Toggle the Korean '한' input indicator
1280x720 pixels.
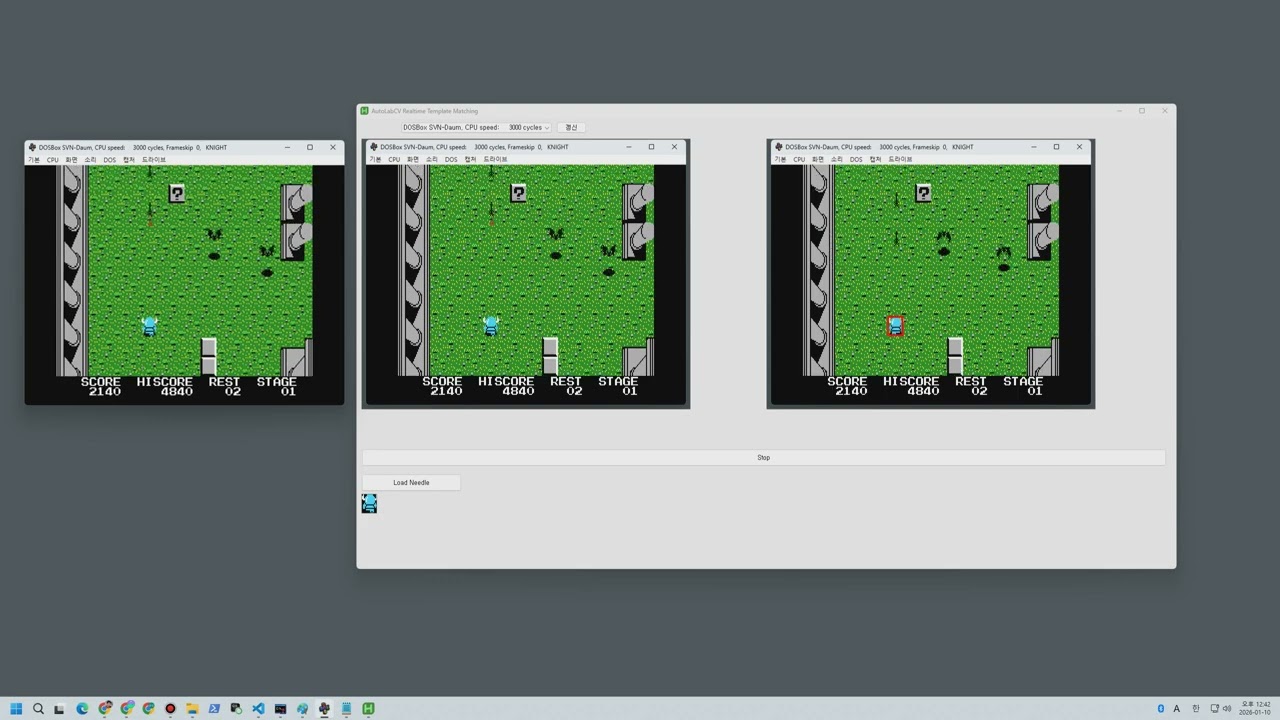click(x=1195, y=709)
